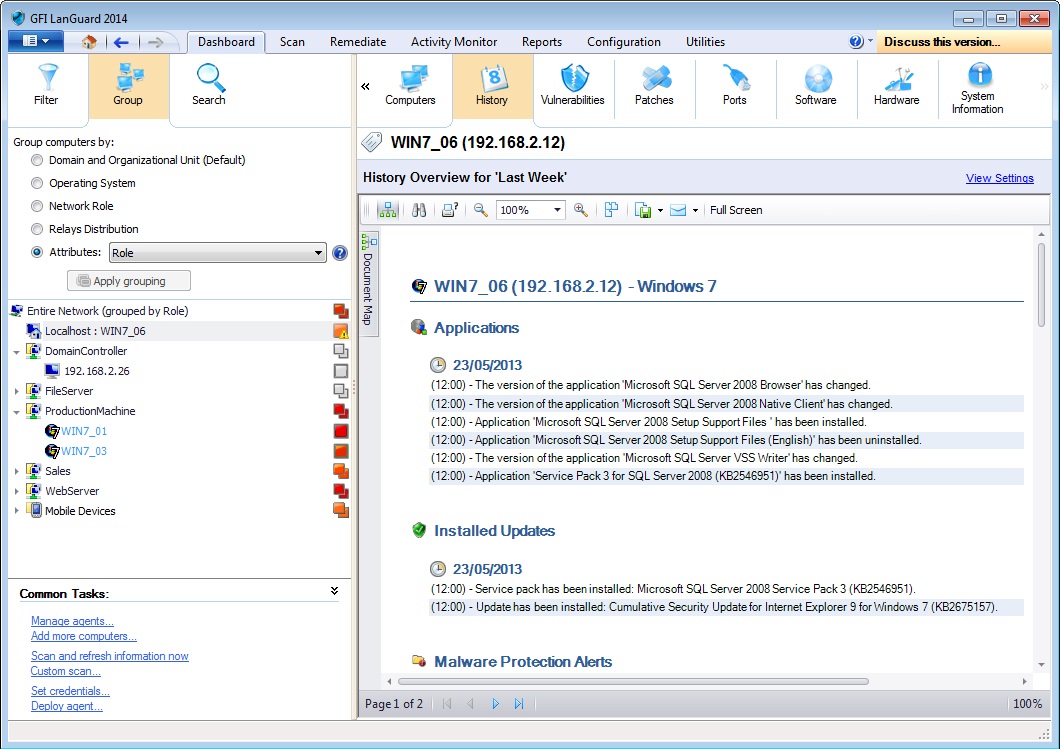Image resolution: width=1060 pixels, height=749 pixels.
Task: Open the Patches view
Action: click(x=654, y=86)
